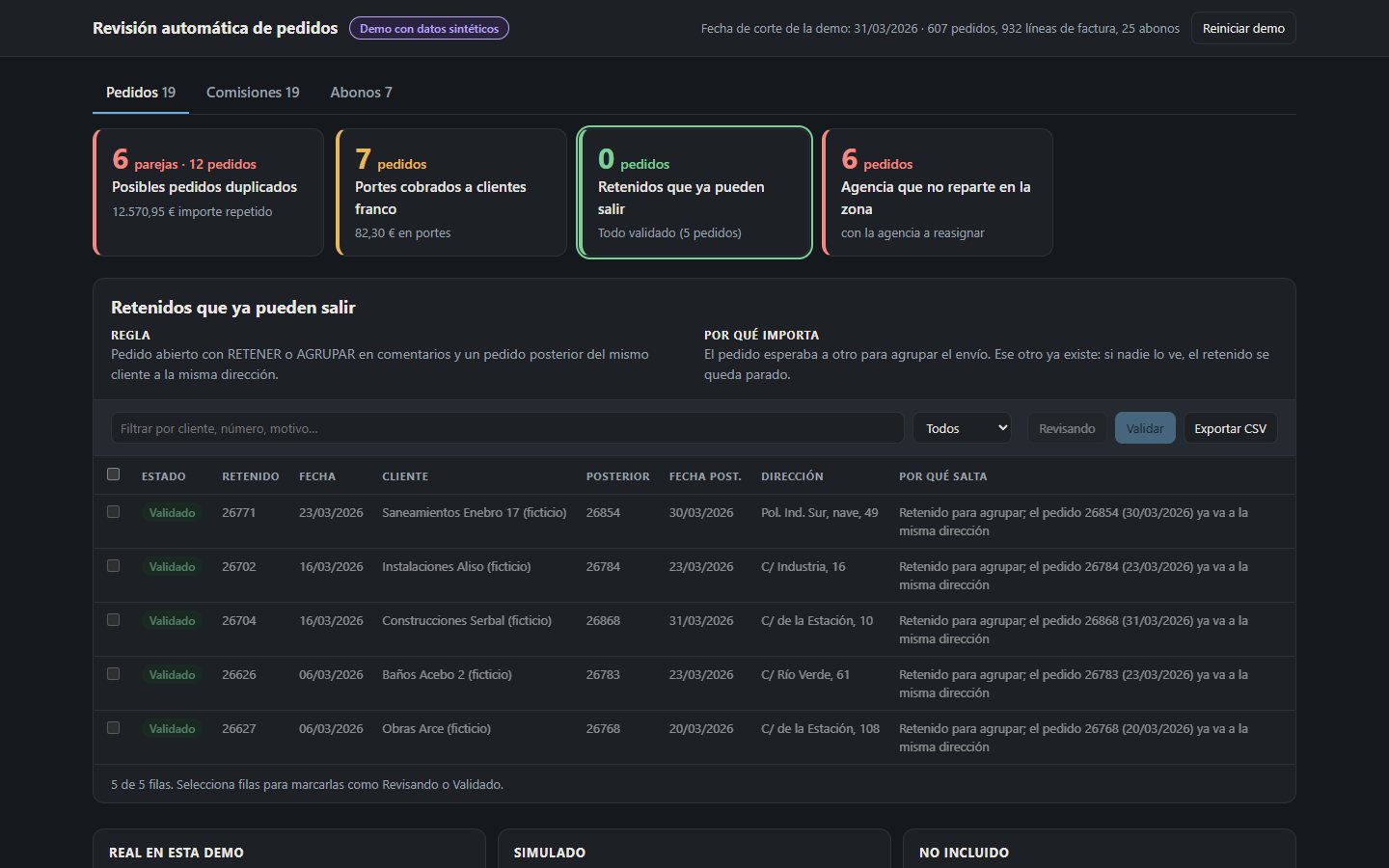This screenshot has width=1389, height=868.
Task: Switch to the Pedidos 19 tab
Action: point(141,93)
